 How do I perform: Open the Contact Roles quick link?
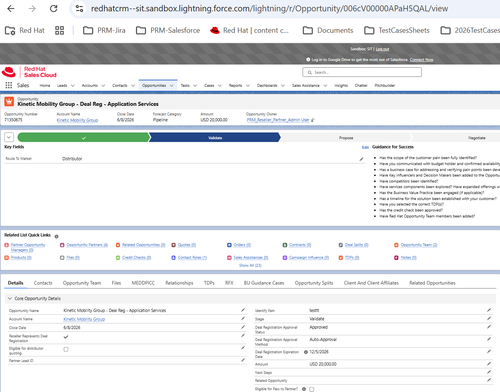coord(192,258)
